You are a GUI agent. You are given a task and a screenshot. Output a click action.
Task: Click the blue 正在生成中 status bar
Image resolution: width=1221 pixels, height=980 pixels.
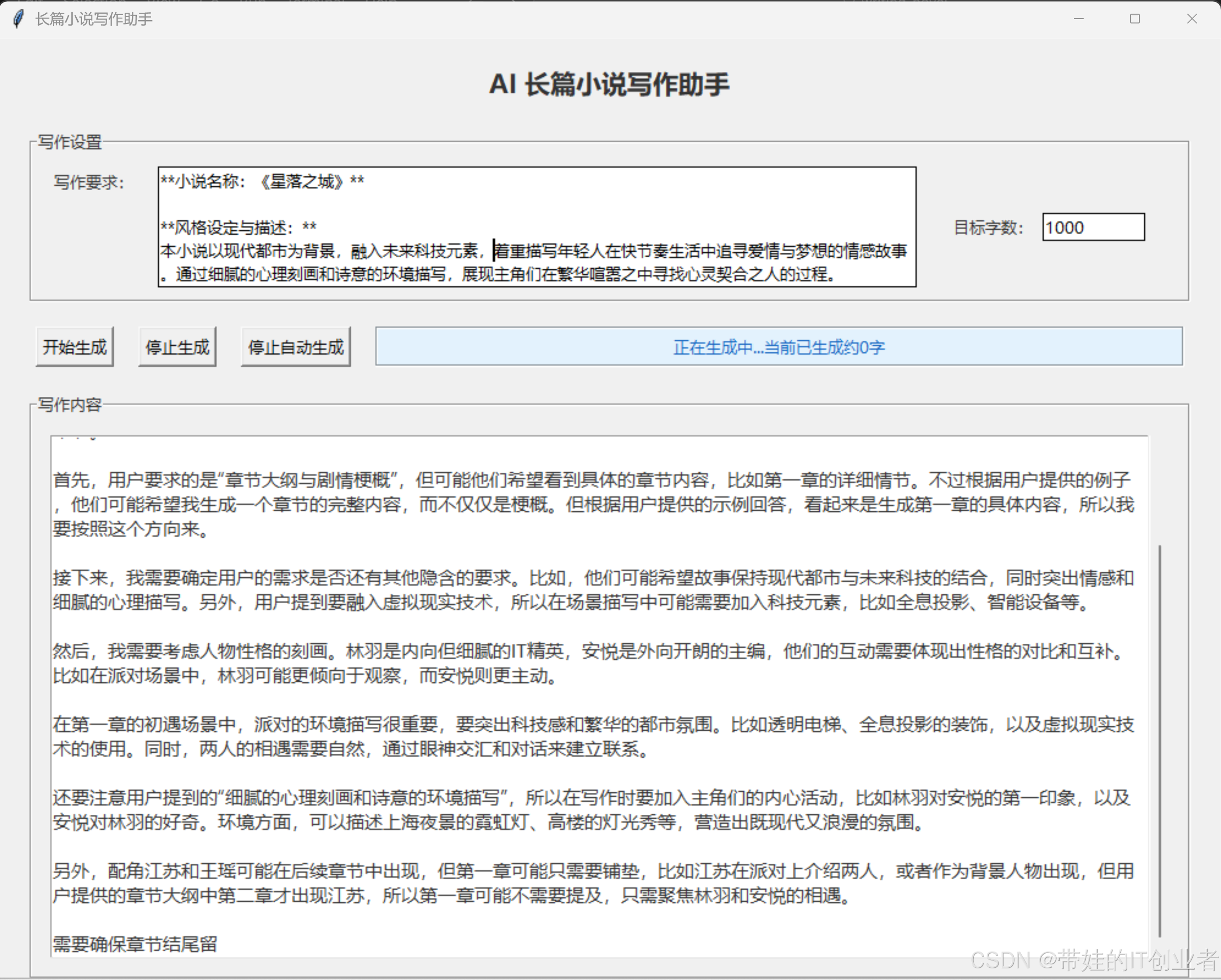pyautogui.click(x=778, y=347)
